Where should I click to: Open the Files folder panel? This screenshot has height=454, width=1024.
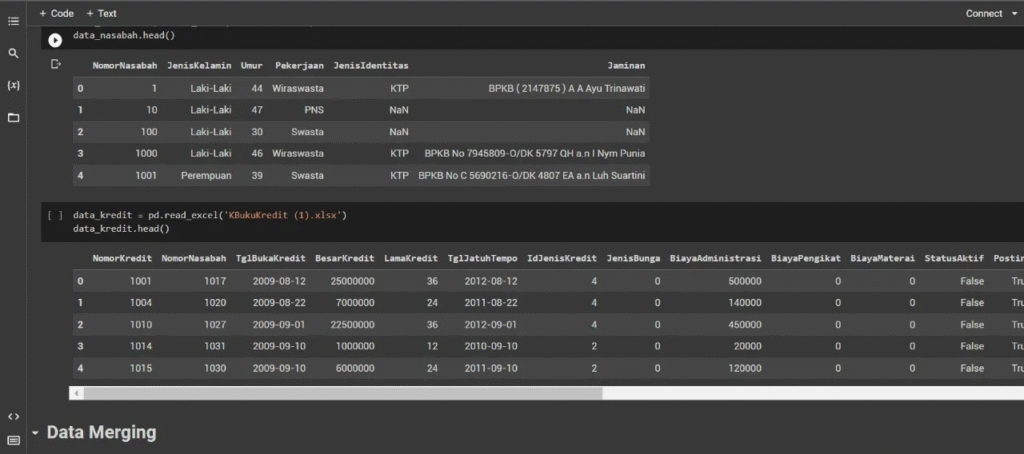(13, 117)
